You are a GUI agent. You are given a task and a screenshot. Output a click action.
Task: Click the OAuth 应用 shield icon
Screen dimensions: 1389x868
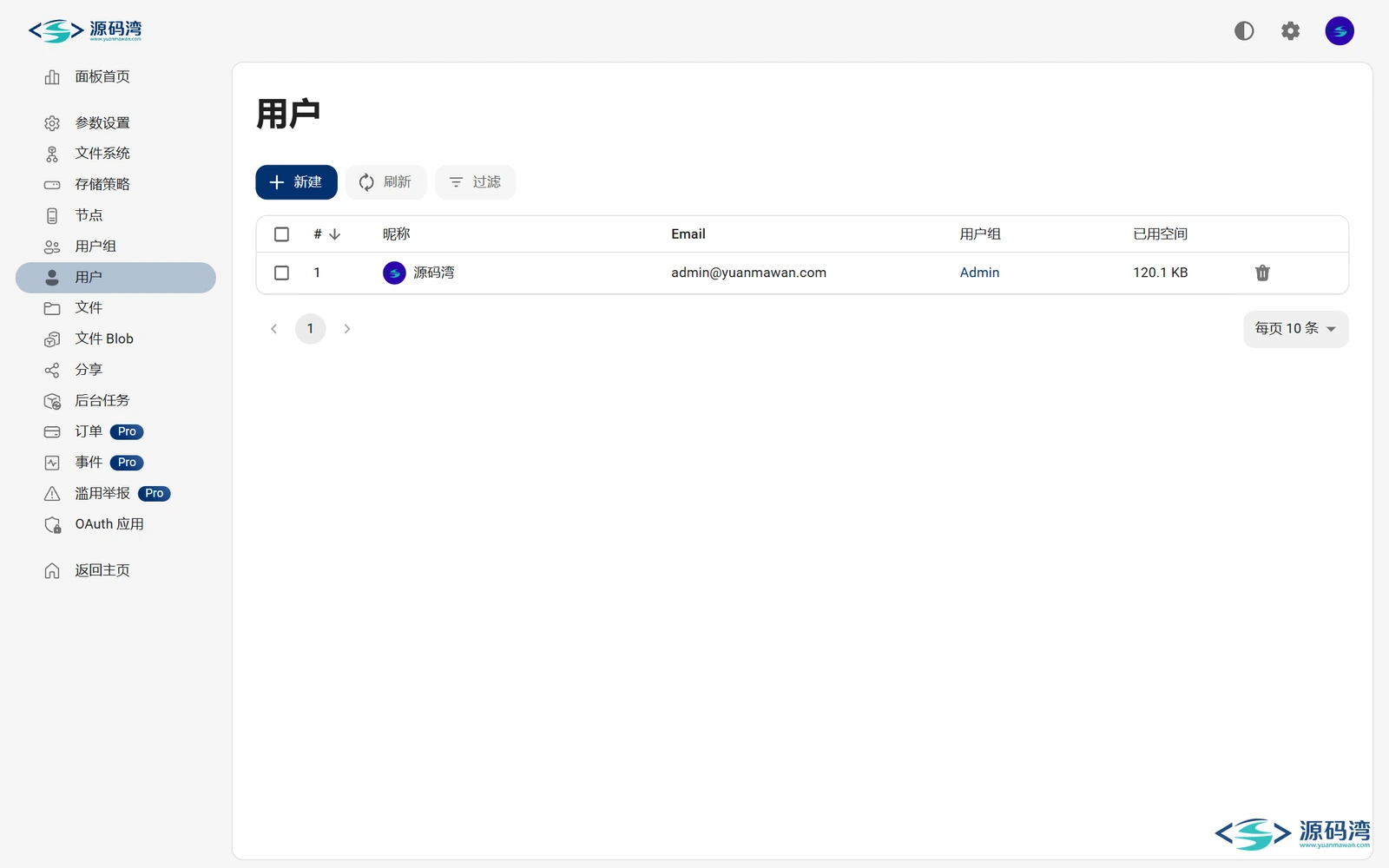point(52,525)
